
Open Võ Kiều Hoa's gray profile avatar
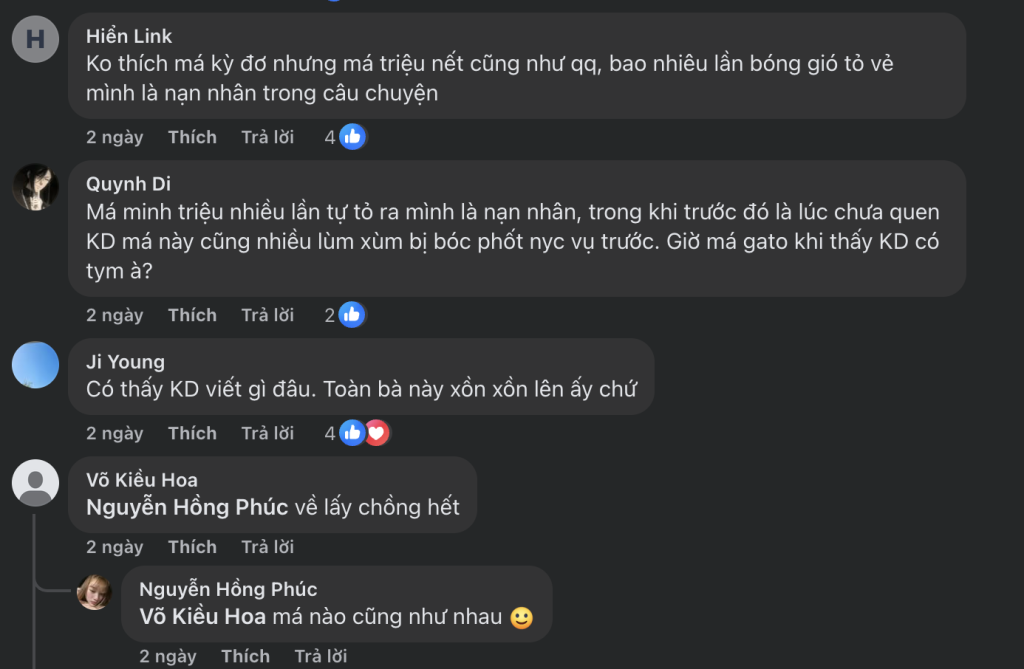pos(35,484)
